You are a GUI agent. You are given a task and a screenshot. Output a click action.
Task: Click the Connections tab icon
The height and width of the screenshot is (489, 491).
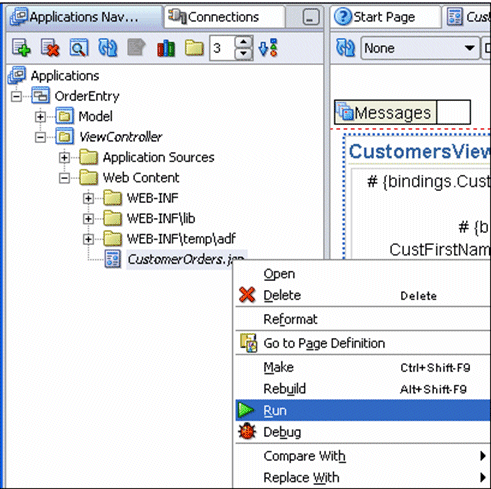(x=177, y=16)
